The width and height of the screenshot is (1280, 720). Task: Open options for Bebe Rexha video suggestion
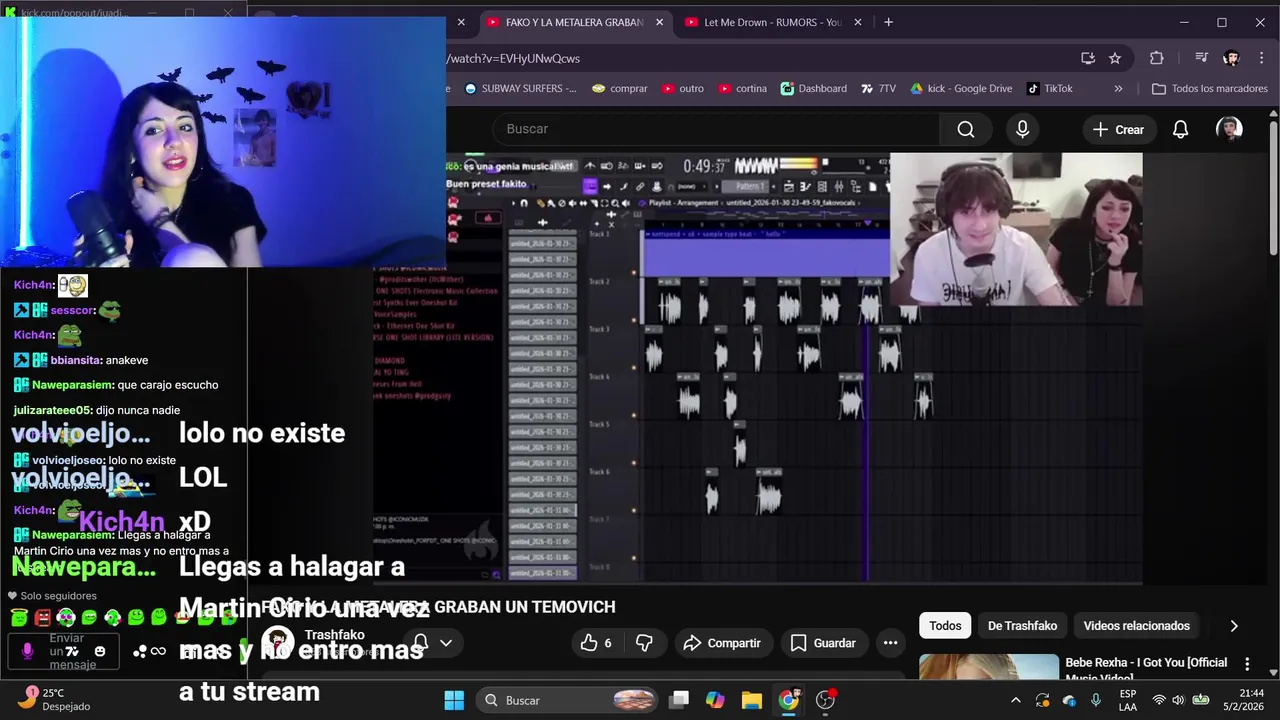coord(1247,664)
